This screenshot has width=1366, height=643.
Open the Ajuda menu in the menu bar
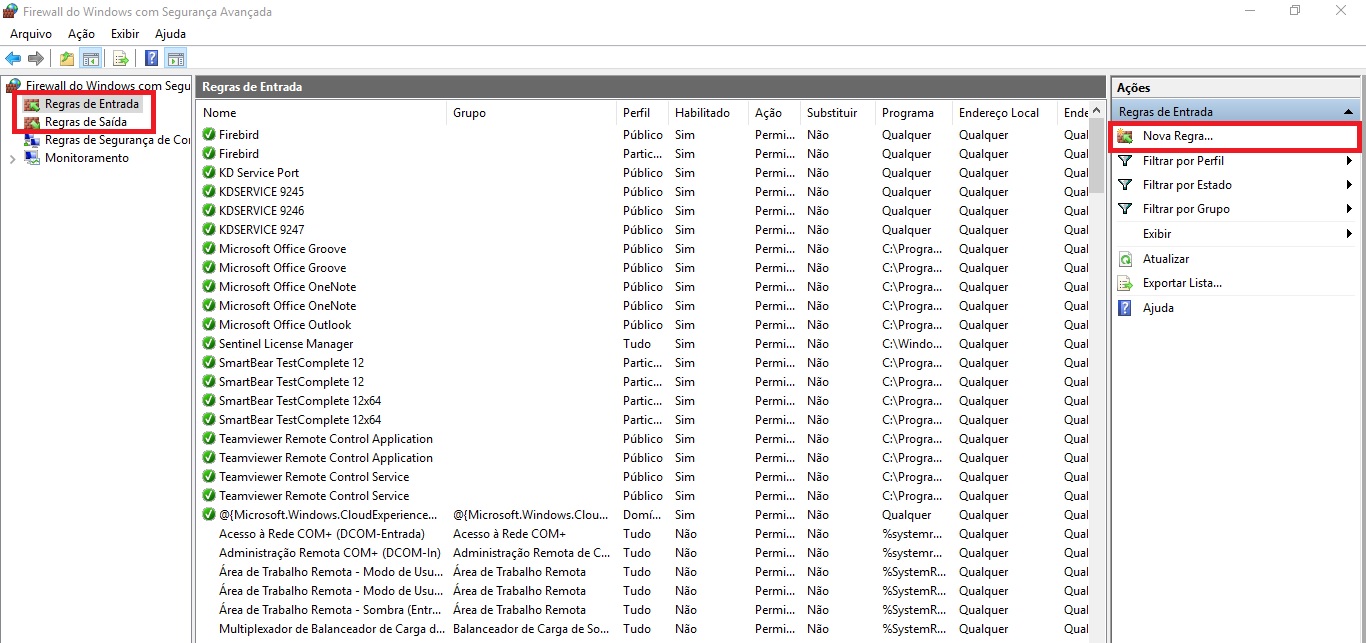tap(170, 34)
